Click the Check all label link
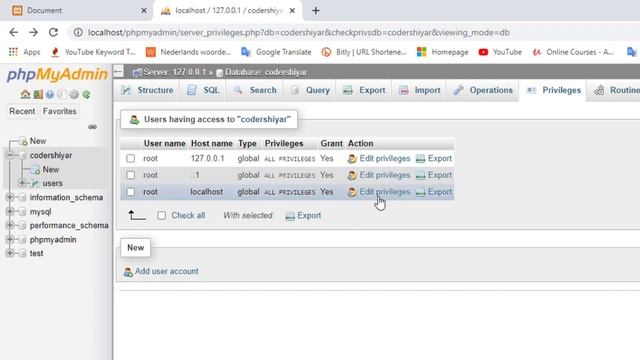640x360 pixels. click(x=188, y=216)
